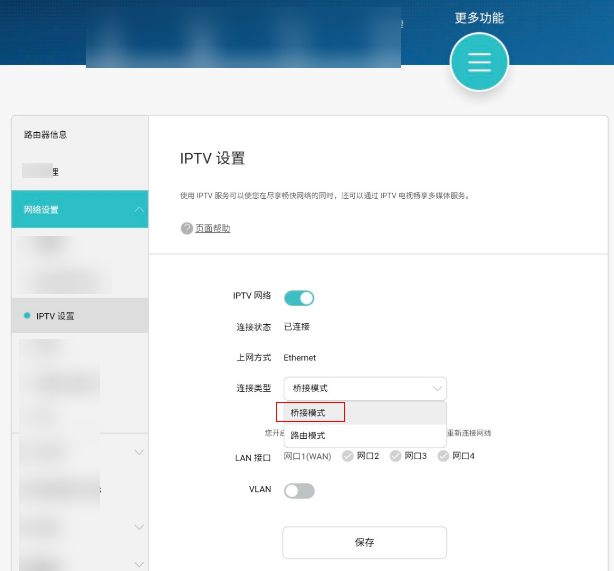Click the 网口1(WAN) port label
Viewport: 614px width, 571px height.
[x=309, y=456]
